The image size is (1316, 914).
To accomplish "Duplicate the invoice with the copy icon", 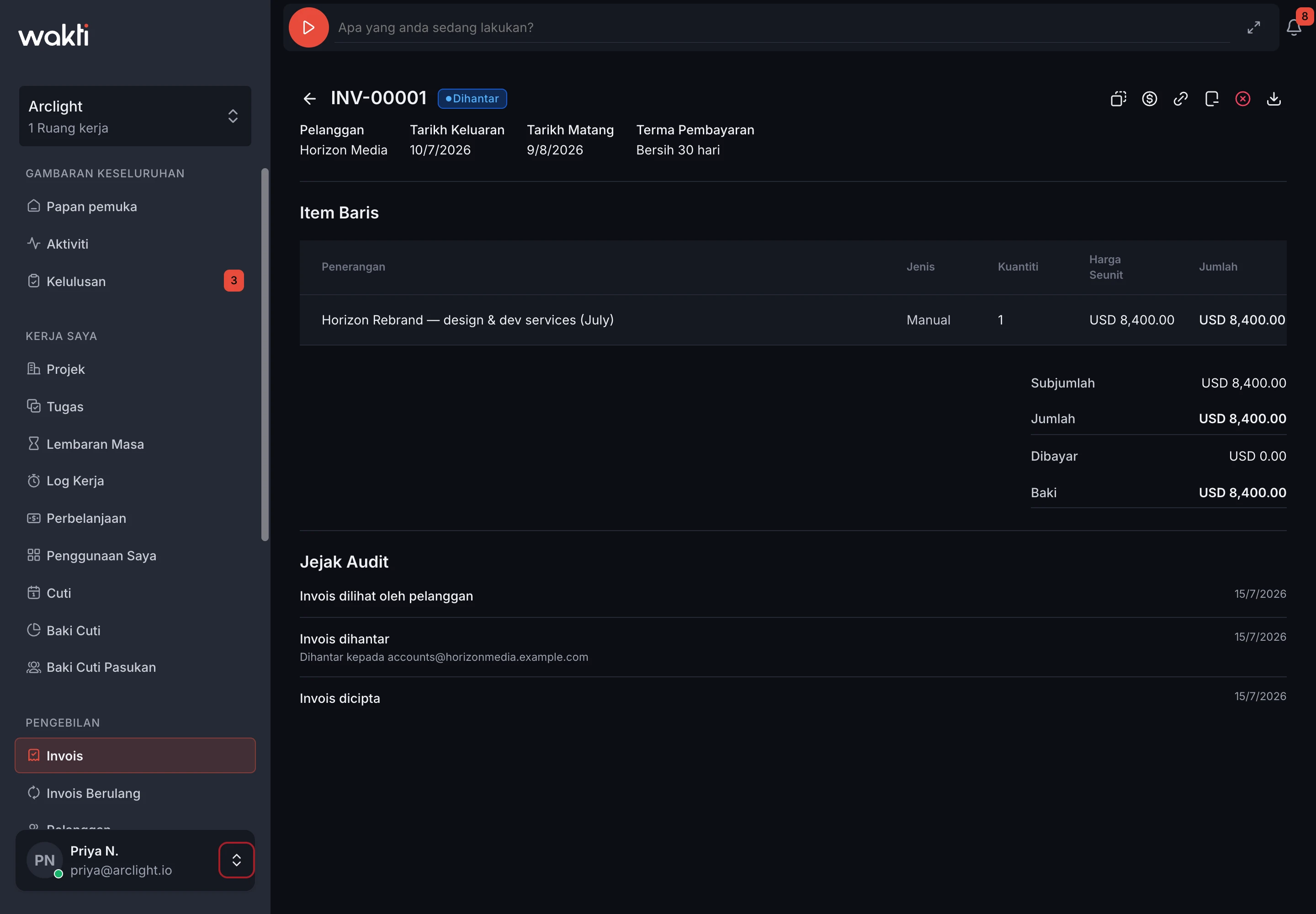I will (x=1119, y=99).
